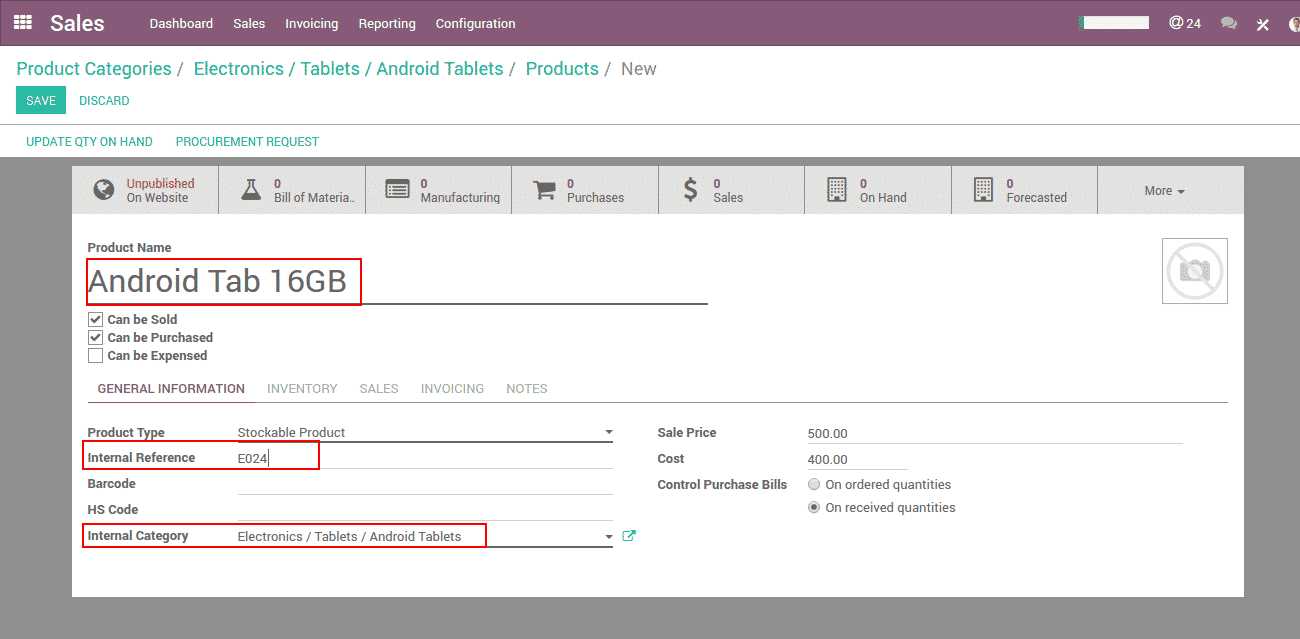Image resolution: width=1300 pixels, height=639 pixels.
Task: Open the apps grid menu icon
Action: (23, 22)
